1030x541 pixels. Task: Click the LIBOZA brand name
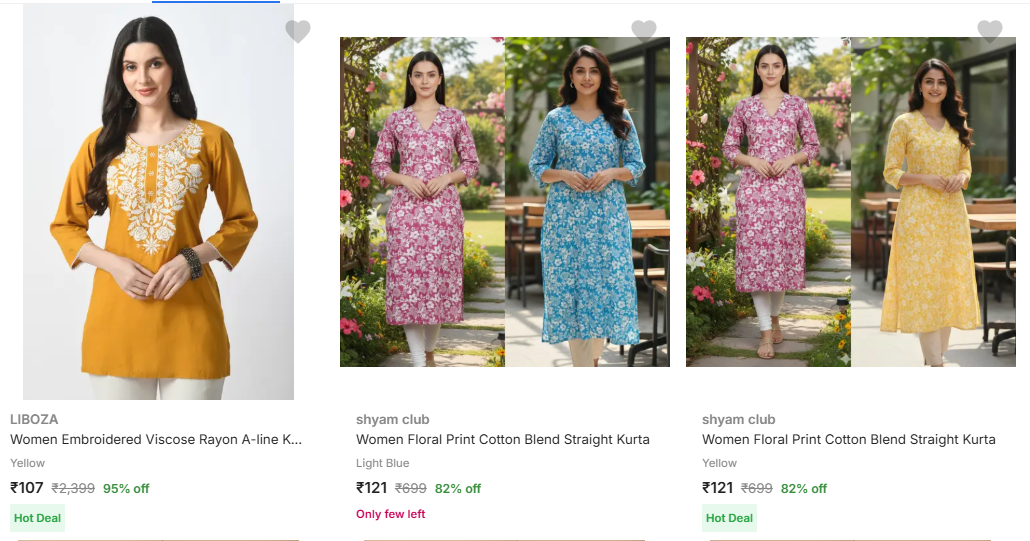pyautogui.click(x=34, y=419)
